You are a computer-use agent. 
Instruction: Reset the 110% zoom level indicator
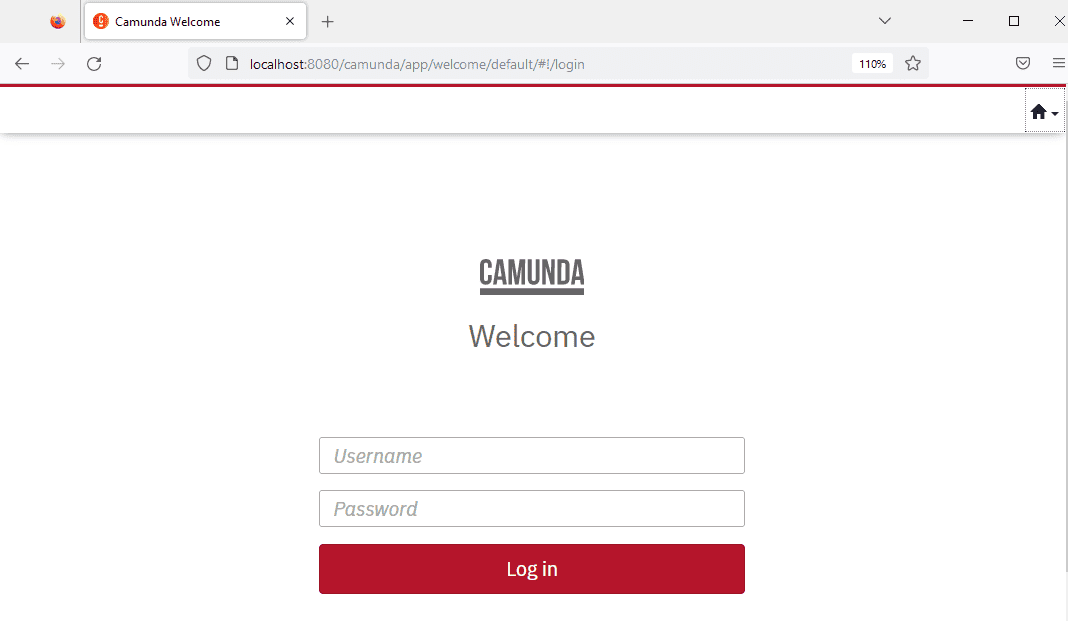point(872,64)
